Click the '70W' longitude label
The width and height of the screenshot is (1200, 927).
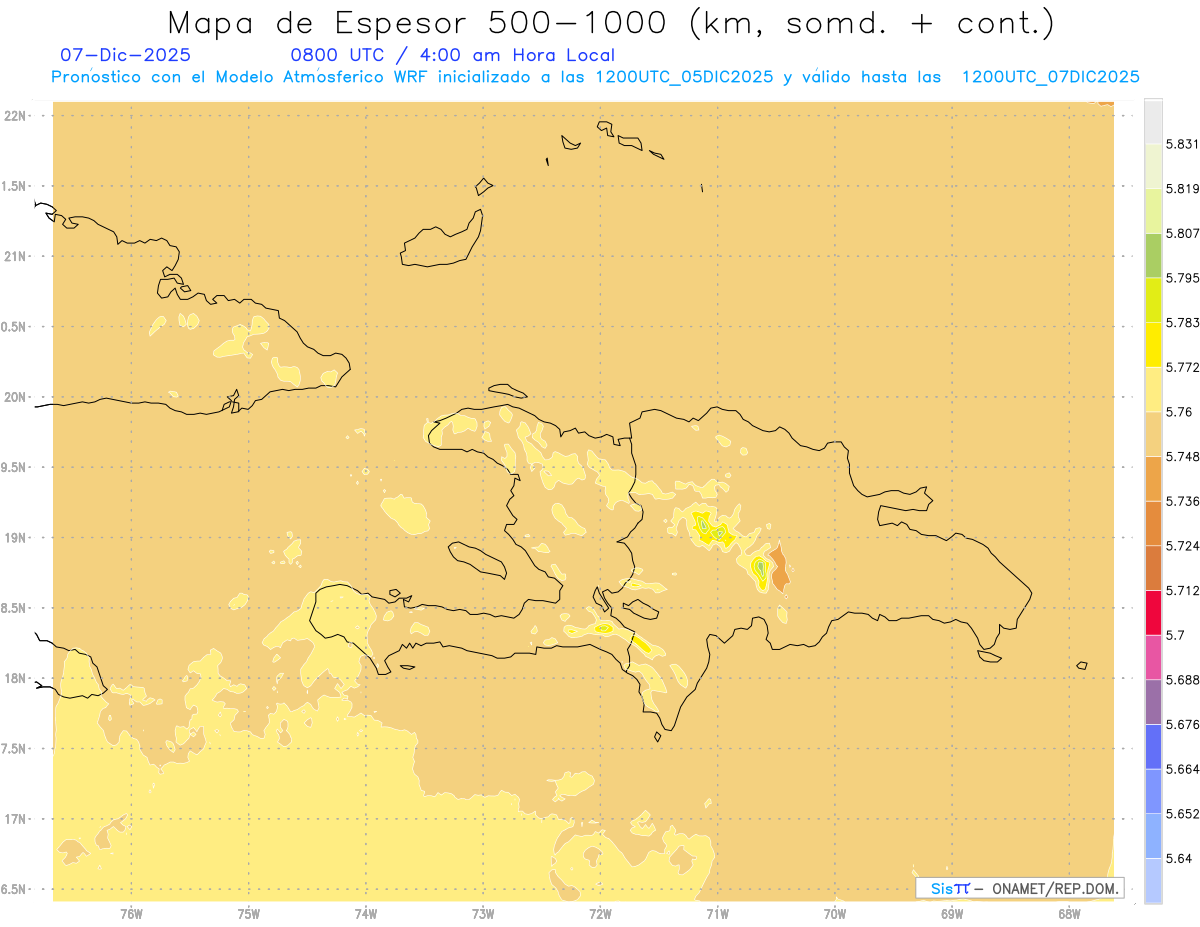tap(835, 914)
